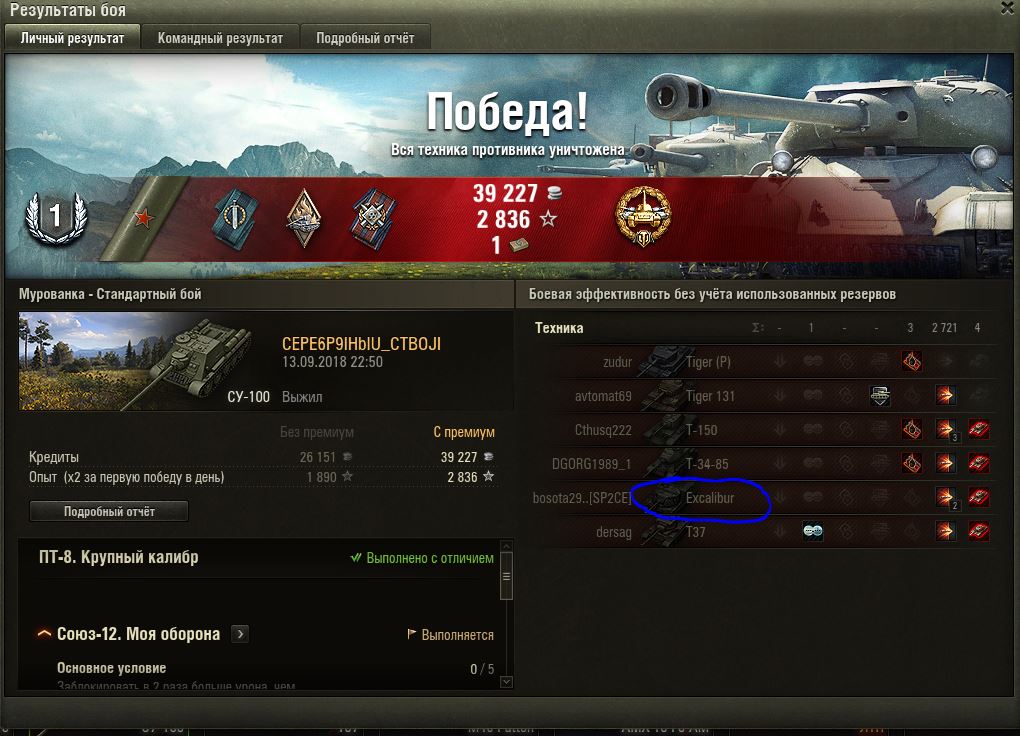Click the red star rank ribbon
This screenshot has width=1020, height=736.
click(144, 218)
